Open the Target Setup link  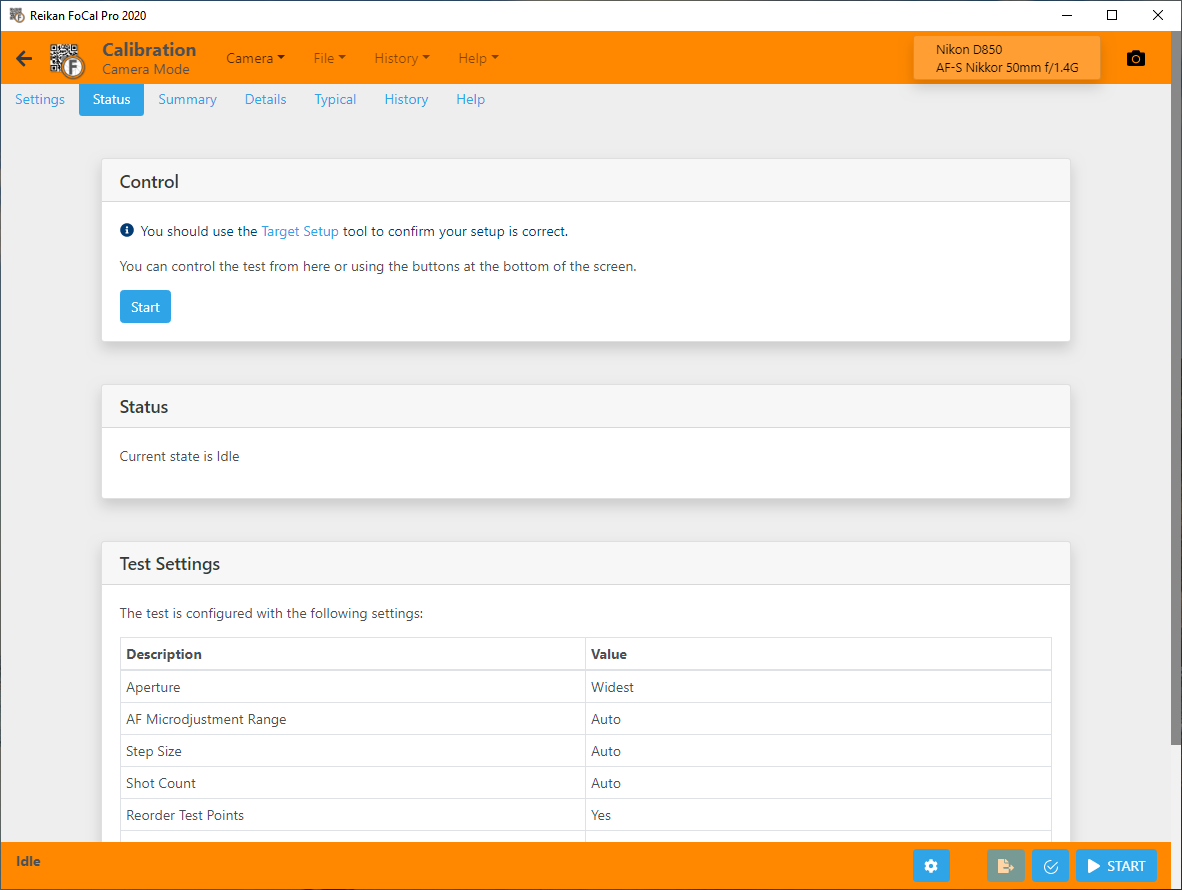point(300,231)
